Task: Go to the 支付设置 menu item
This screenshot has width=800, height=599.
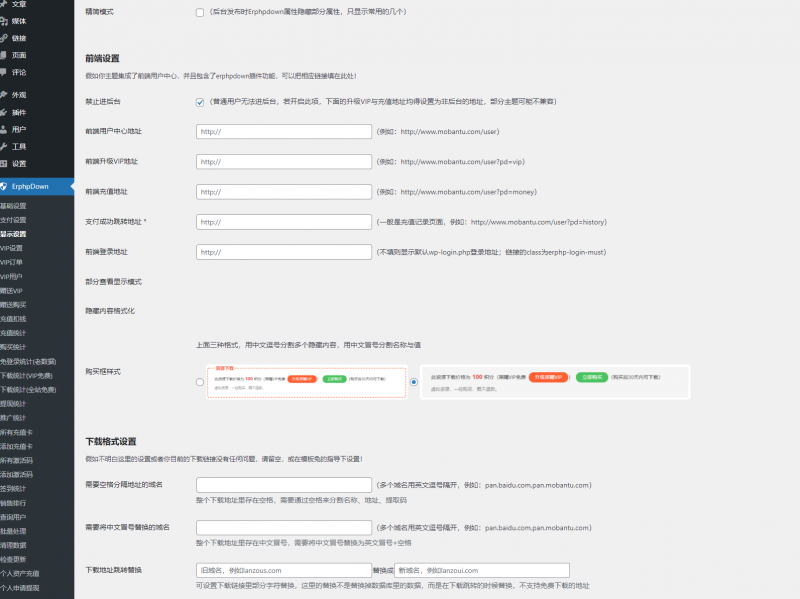Action: [x=18, y=218]
